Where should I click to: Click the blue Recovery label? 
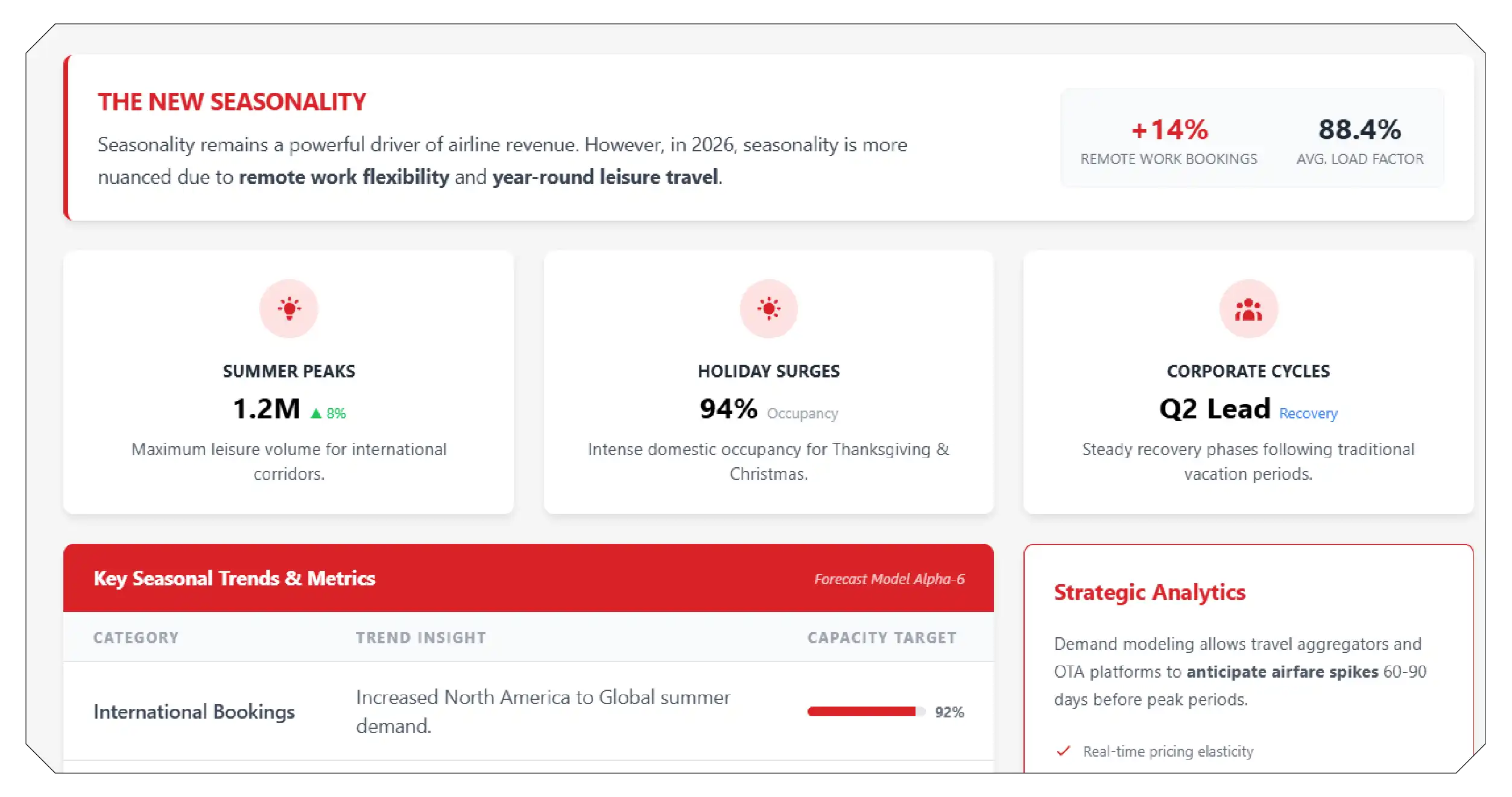1308,414
